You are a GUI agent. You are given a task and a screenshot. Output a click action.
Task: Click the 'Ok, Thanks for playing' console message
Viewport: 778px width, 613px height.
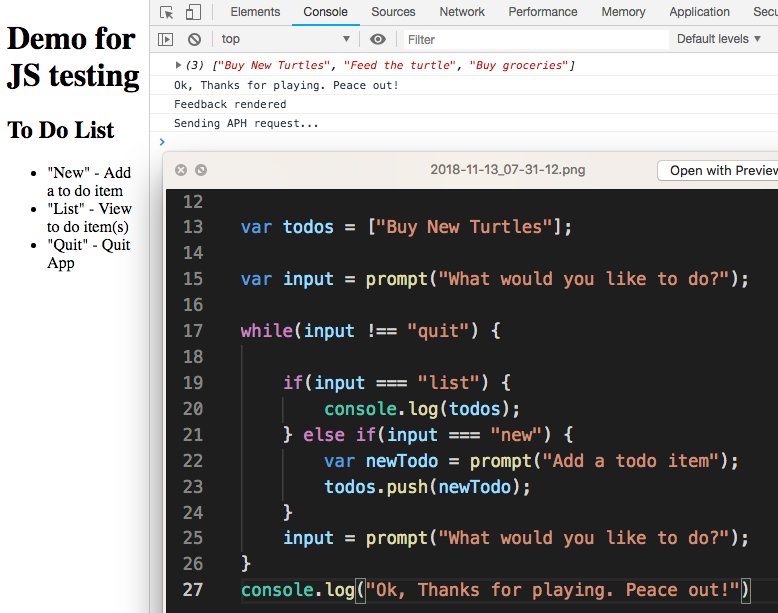click(286, 85)
